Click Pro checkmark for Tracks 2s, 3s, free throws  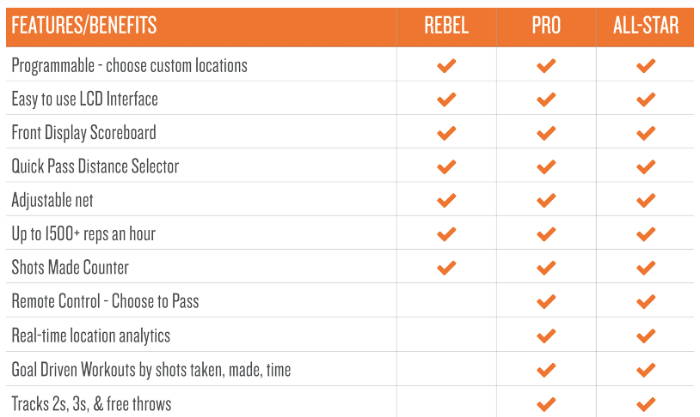[546, 404]
